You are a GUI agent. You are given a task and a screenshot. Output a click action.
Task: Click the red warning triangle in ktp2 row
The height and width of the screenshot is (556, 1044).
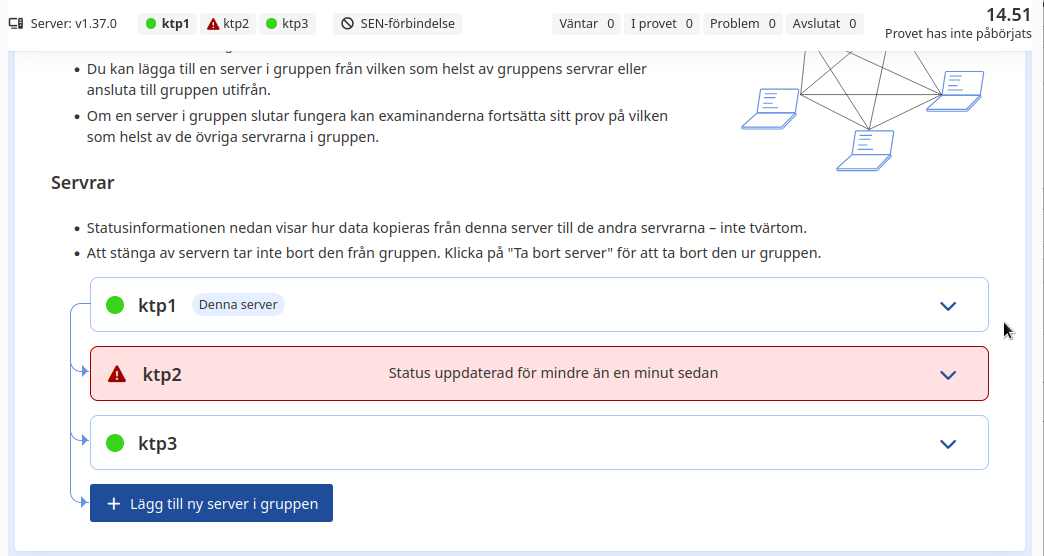pos(117,374)
